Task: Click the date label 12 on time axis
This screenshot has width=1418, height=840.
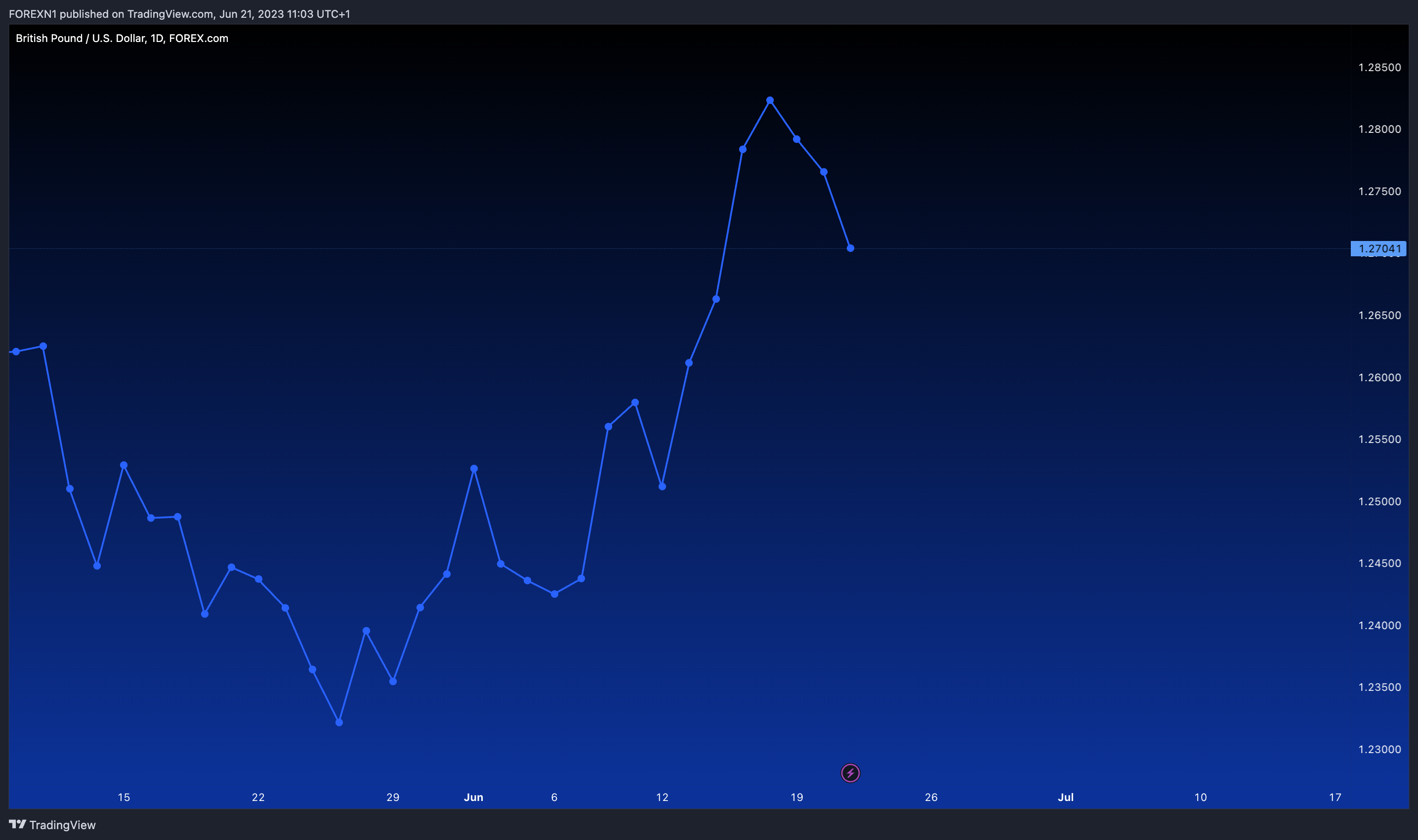Action: 662,797
